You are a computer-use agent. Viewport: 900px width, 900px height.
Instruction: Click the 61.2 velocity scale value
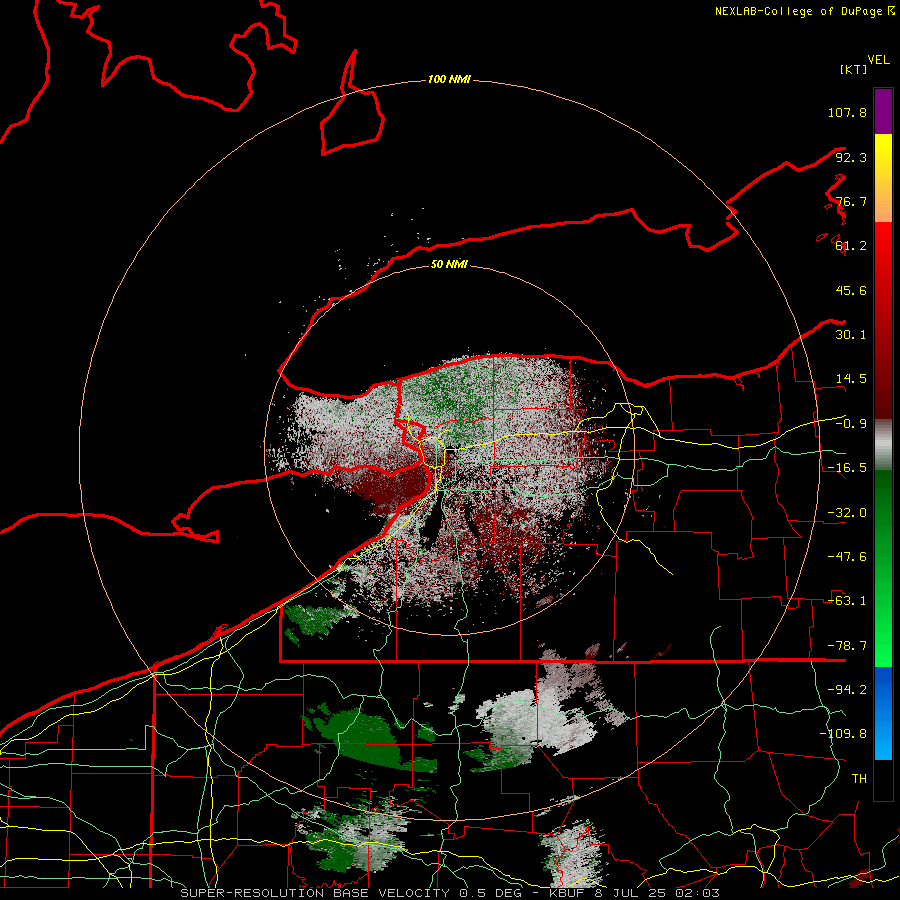(851, 246)
